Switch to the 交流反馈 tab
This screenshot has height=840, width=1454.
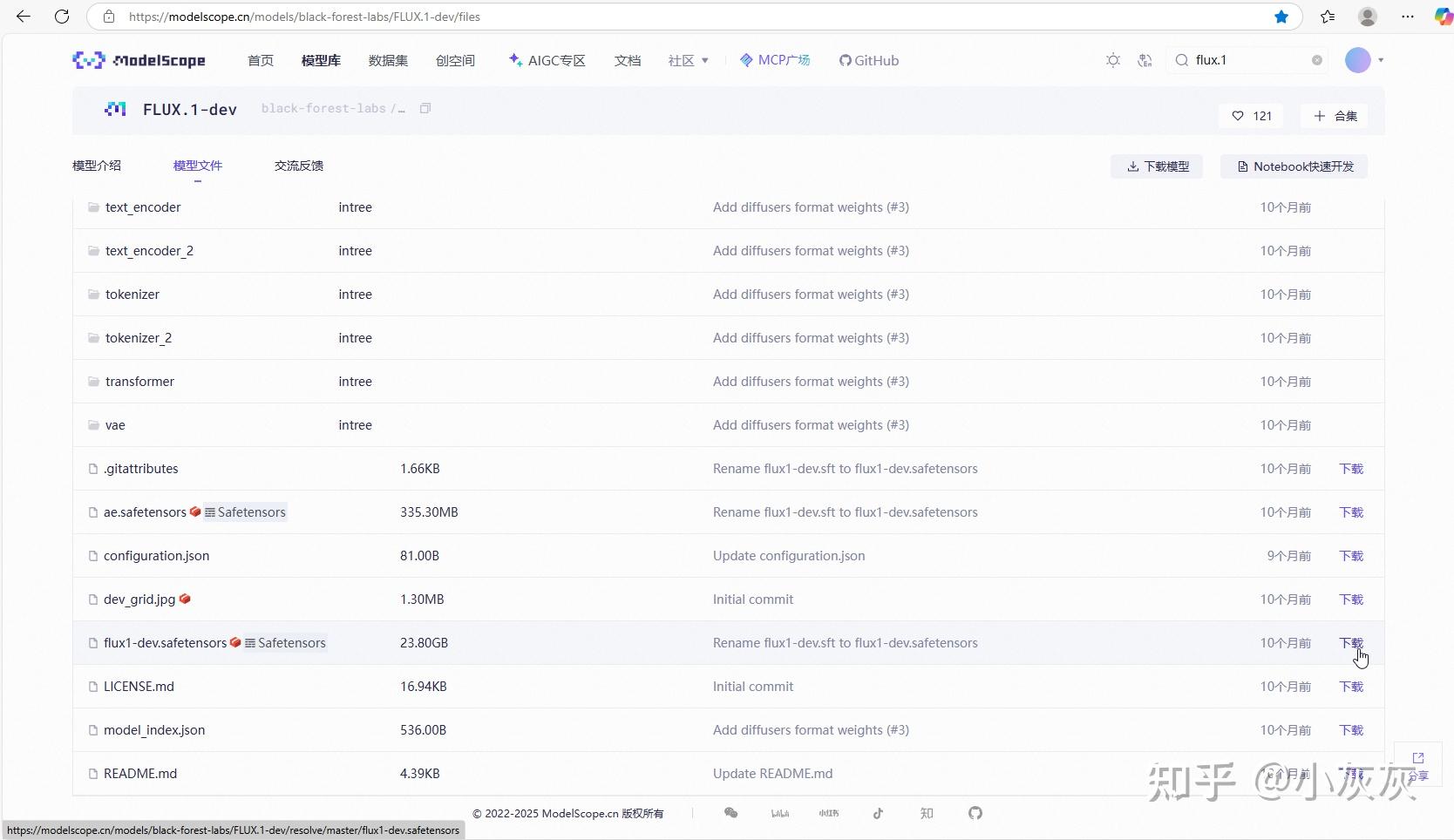coord(299,166)
